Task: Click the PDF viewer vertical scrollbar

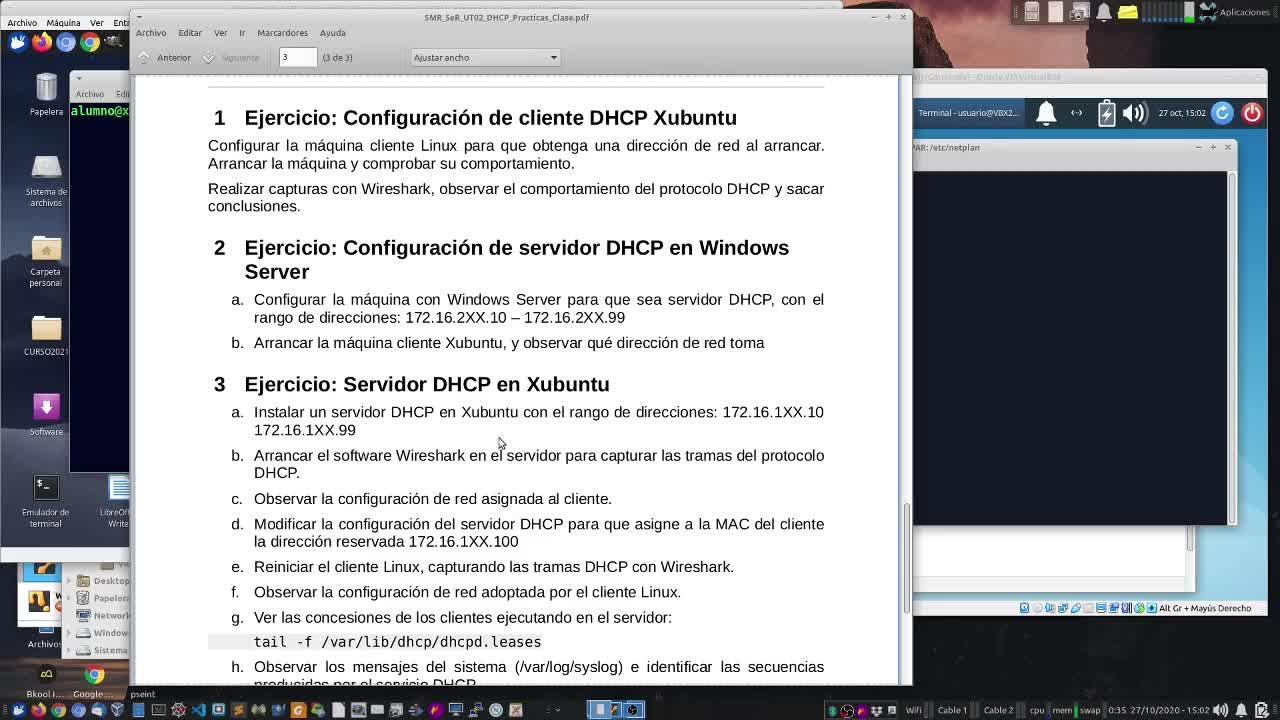Action: click(x=906, y=557)
